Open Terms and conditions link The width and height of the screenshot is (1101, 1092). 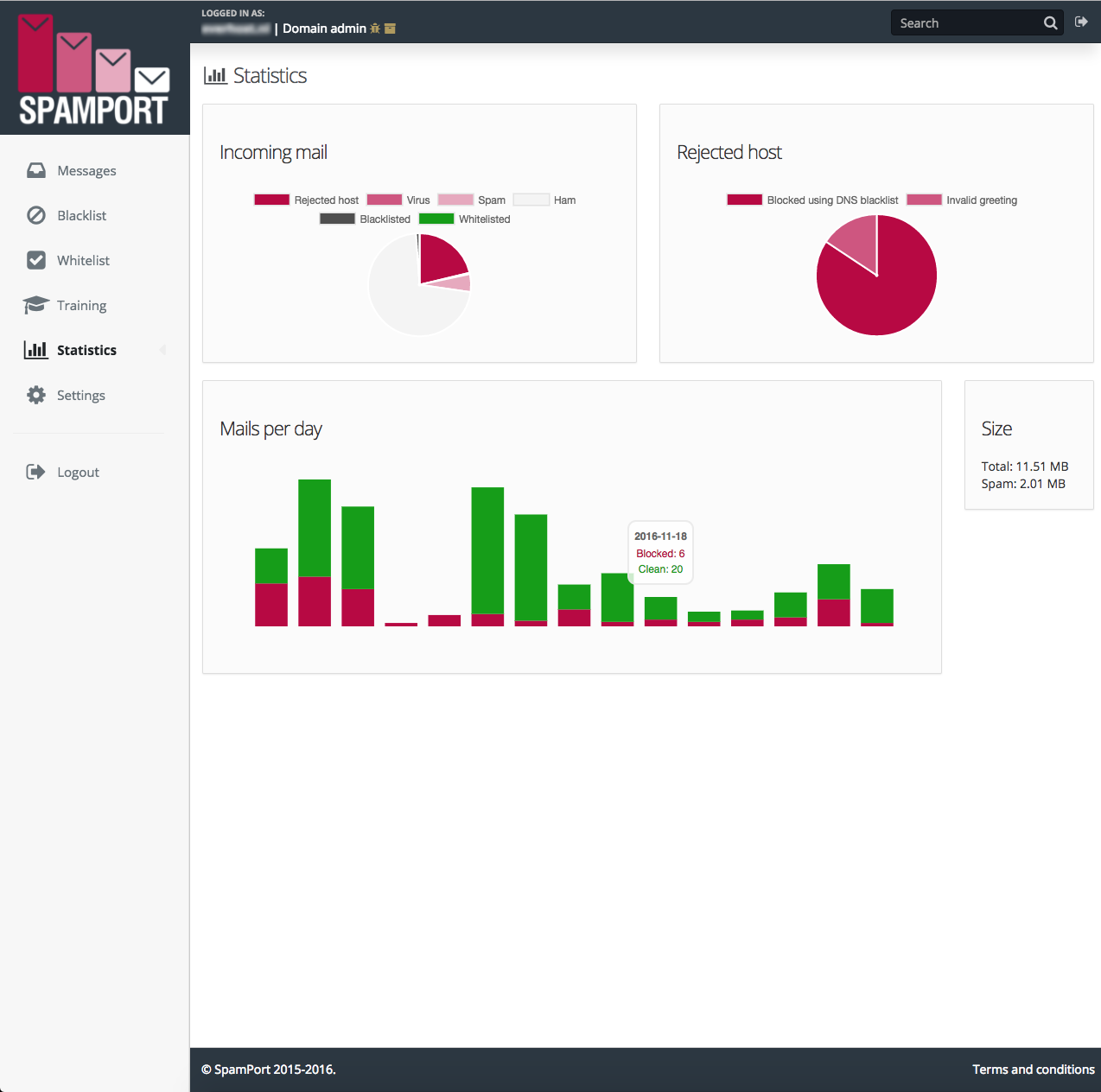click(x=1033, y=1070)
